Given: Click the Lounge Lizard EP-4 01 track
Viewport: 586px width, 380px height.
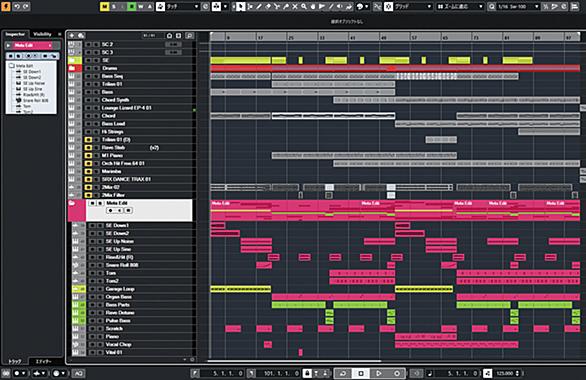Looking at the screenshot, I should tap(126, 108).
